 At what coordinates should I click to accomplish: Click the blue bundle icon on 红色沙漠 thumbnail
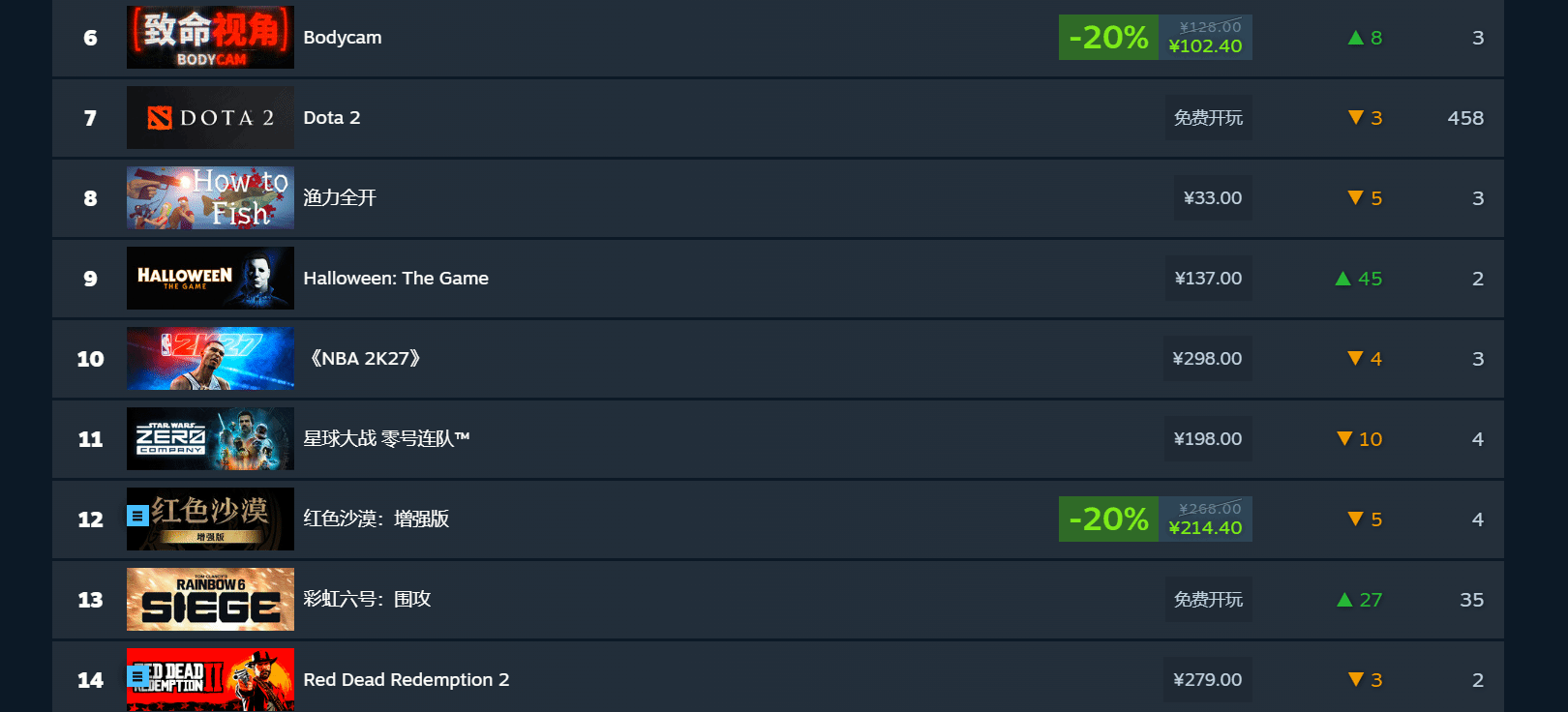[x=137, y=516]
